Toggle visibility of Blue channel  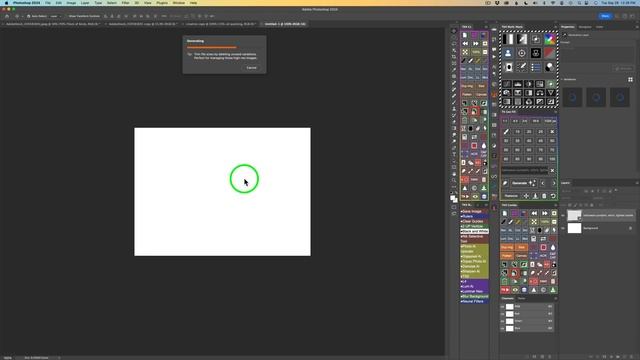(x=502, y=328)
